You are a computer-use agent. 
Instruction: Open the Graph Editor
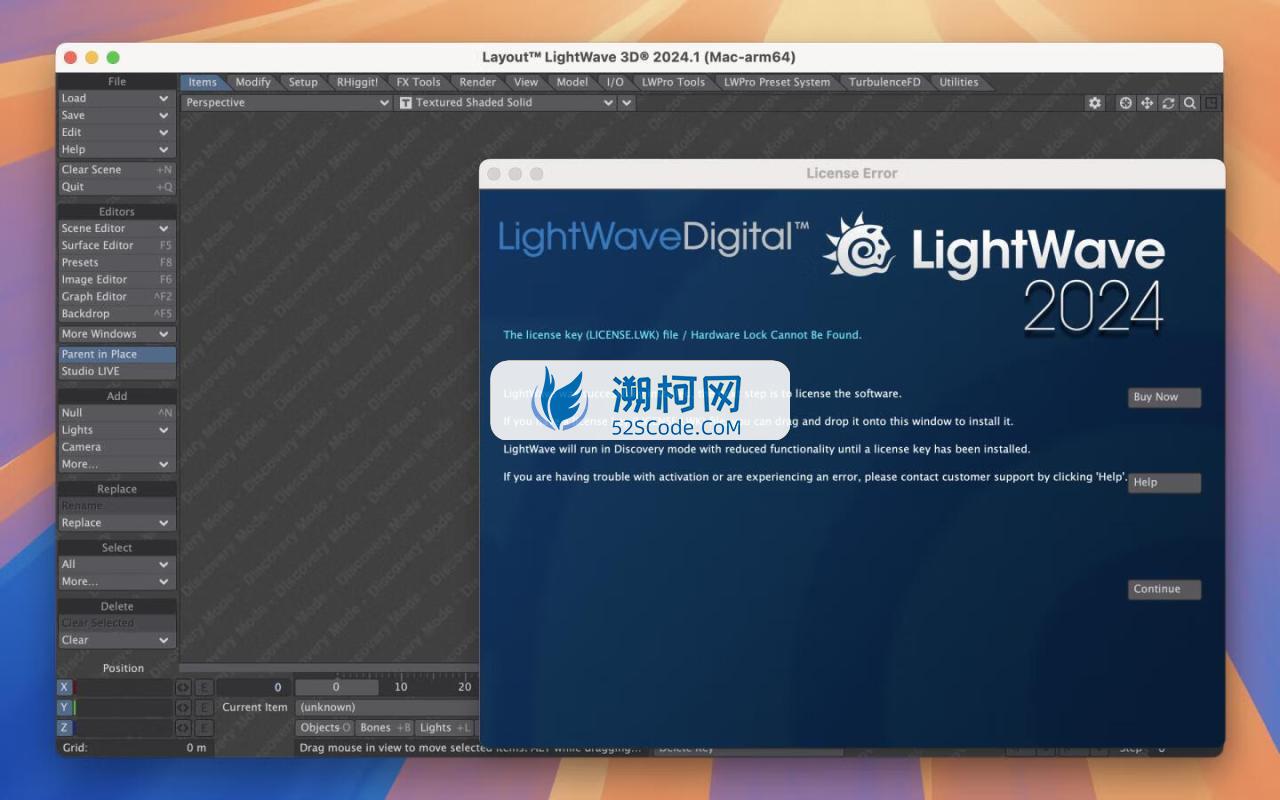pos(117,297)
